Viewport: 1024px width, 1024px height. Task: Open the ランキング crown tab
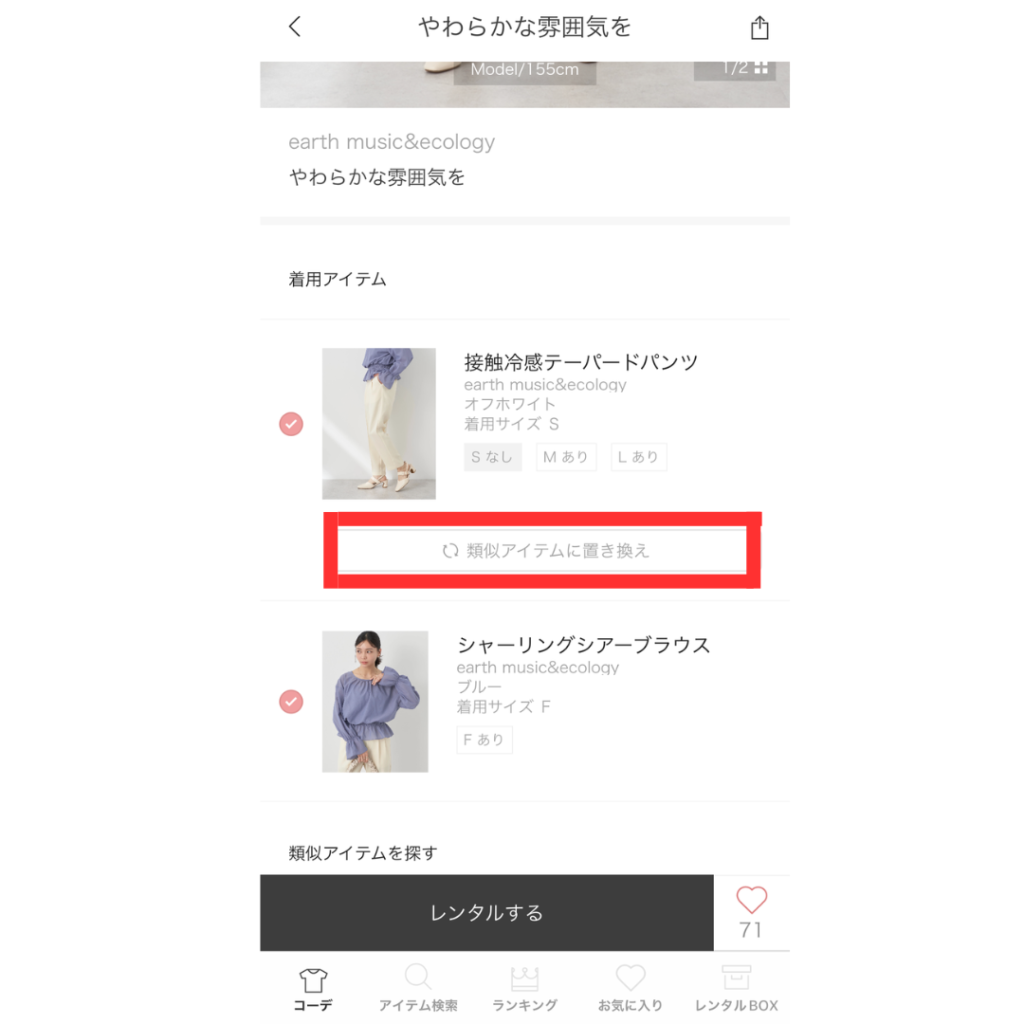click(x=524, y=989)
